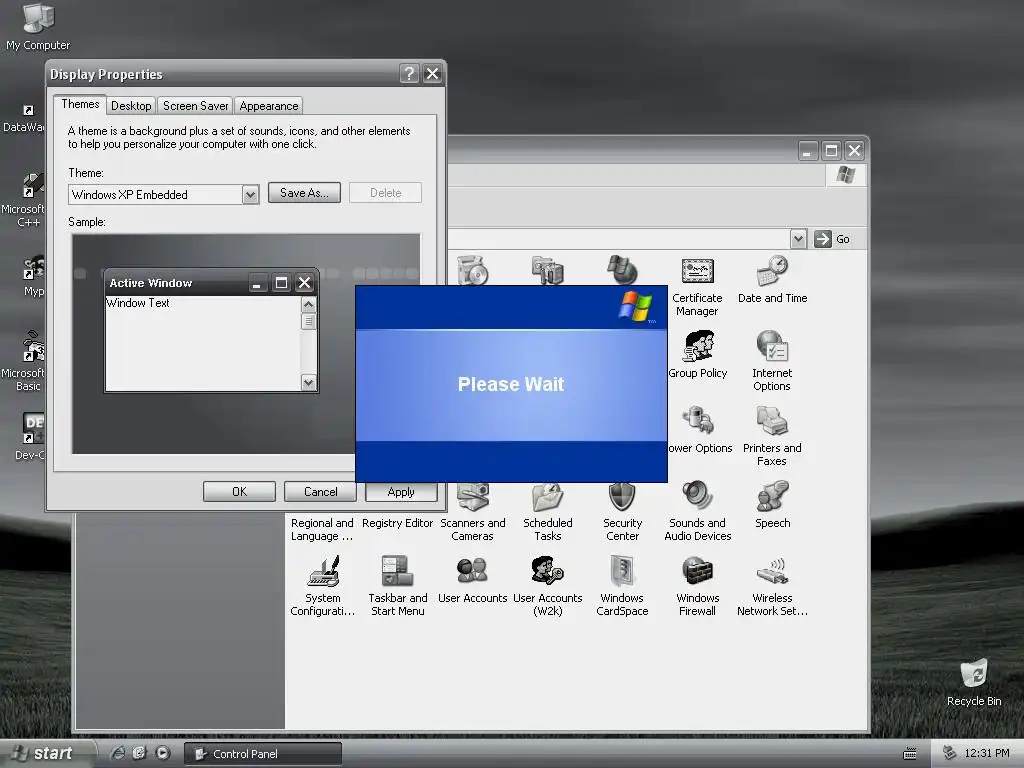Expand the Control Panel address bar dropdown
This screenshot has height=768, width=1024.
tap(798, 239)
